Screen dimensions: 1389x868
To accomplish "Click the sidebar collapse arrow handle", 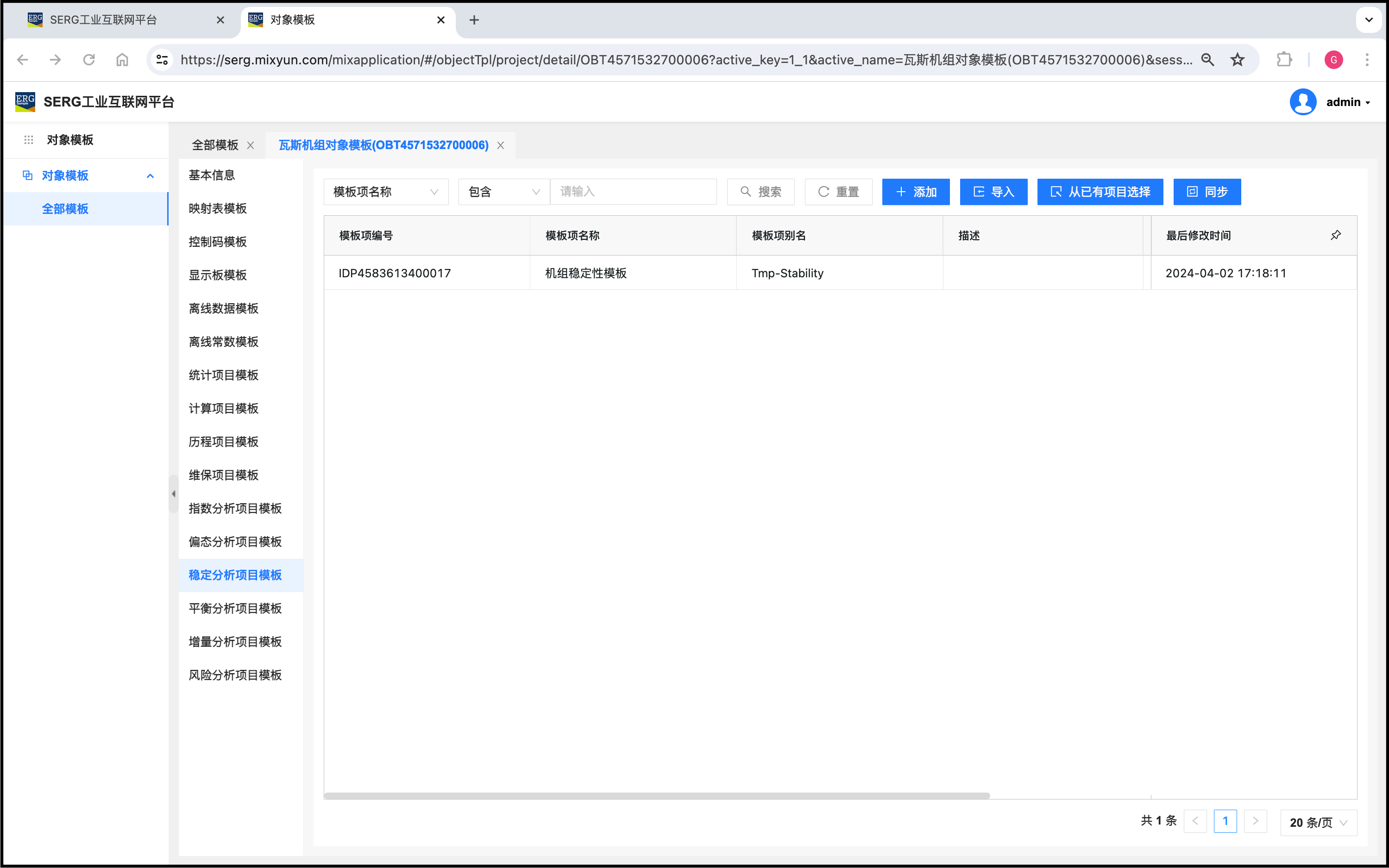I will (x=173, y=493).
